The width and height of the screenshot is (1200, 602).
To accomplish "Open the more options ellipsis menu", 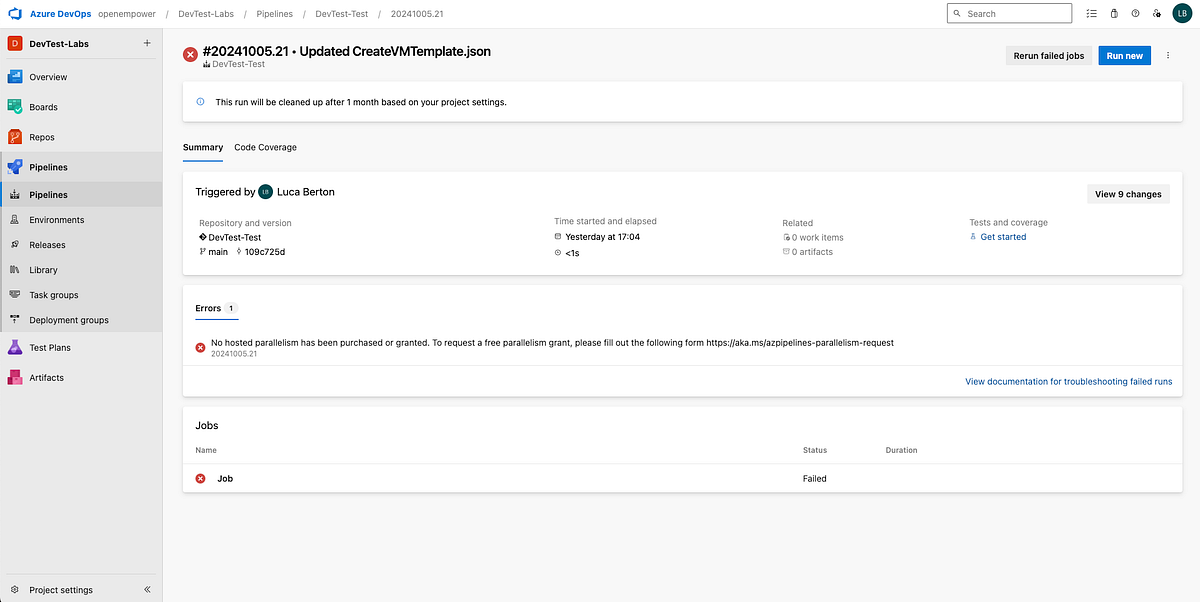I will 1167,55.
